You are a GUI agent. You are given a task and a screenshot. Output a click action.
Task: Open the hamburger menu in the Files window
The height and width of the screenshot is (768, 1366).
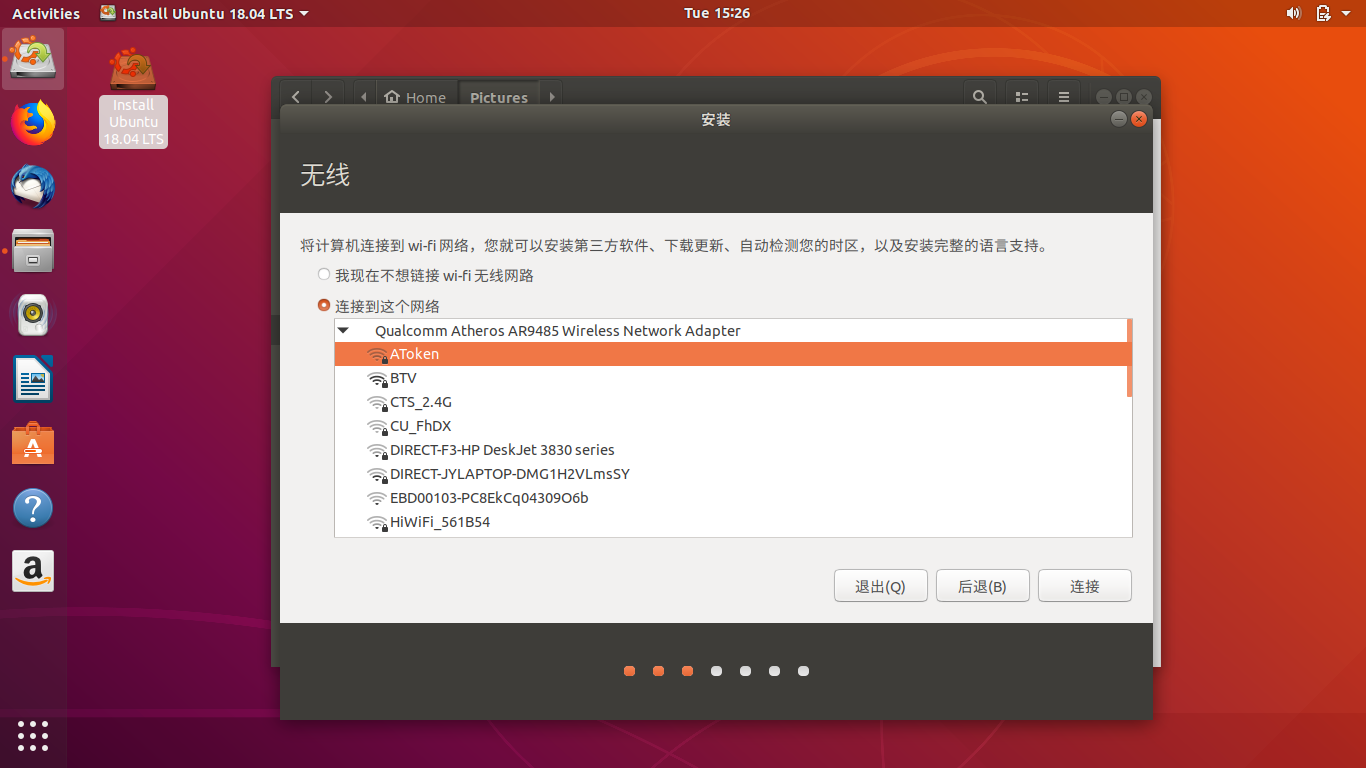click(x=1064, y=97)
